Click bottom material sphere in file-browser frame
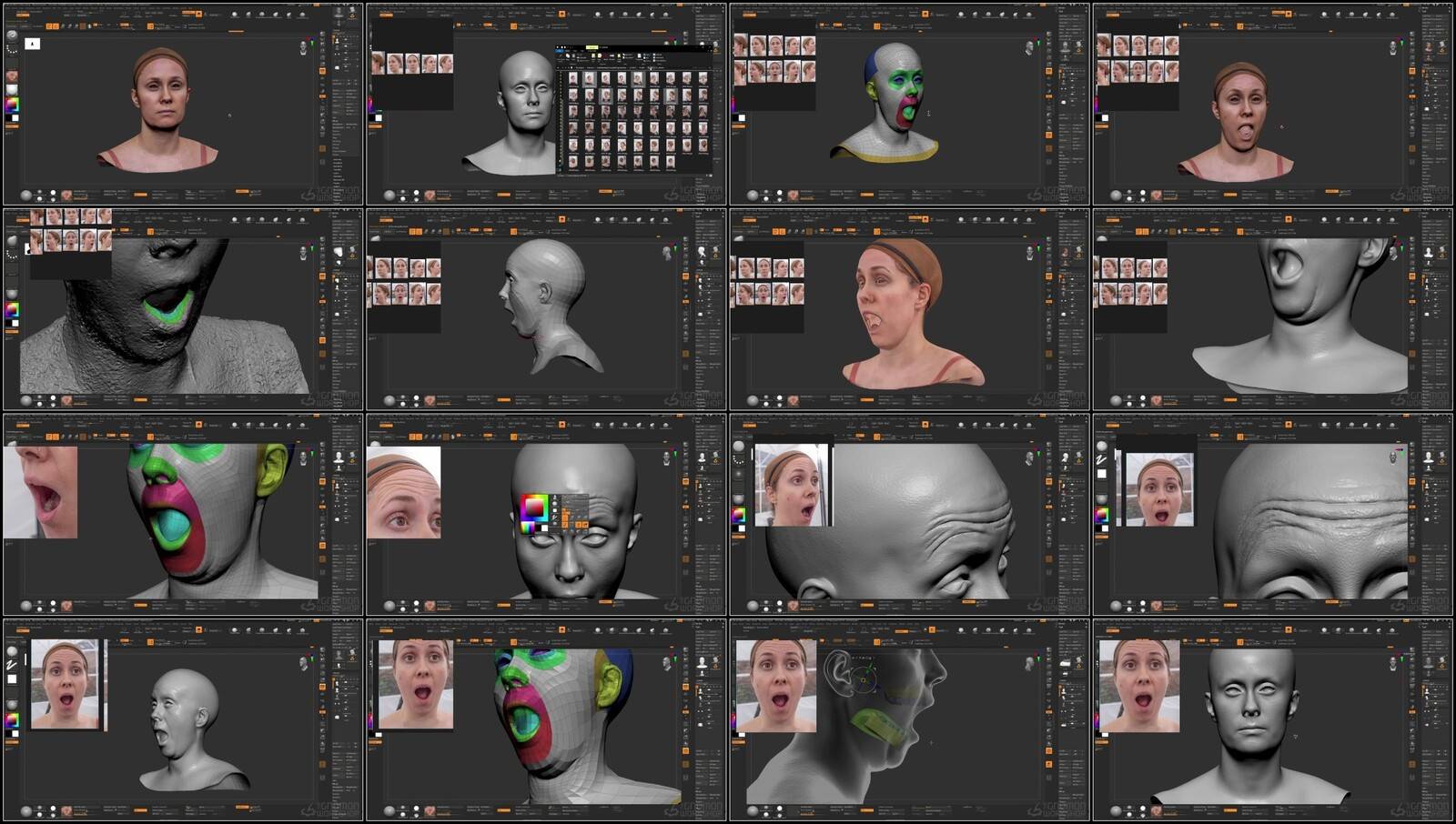Screen dimensions: 1456x824 tap(389, 196)
